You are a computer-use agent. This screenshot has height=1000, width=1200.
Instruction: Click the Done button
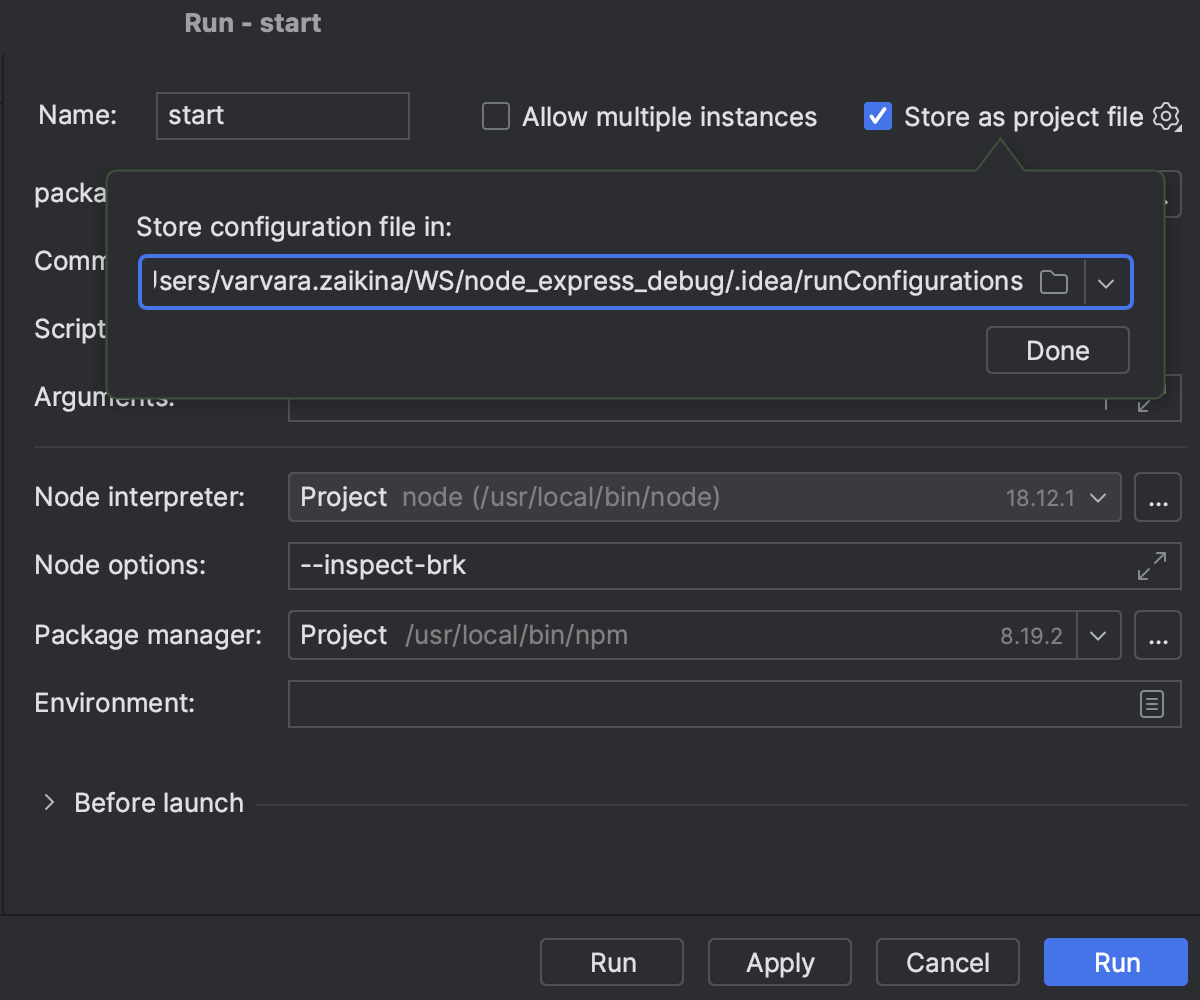click(1057, 350)
